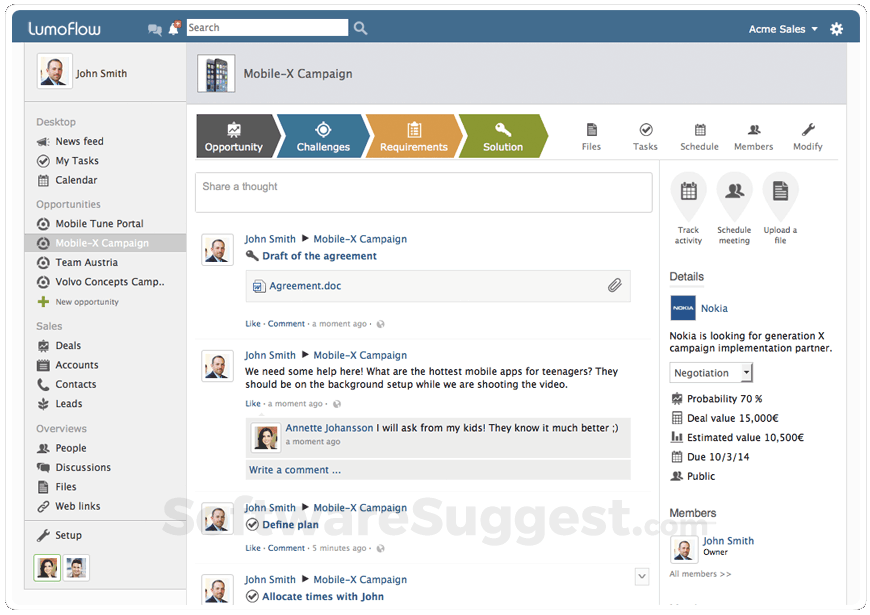Open the Negotiation stage dropdown
This screenshot has height=615, width=870.
tap(711, 373)
